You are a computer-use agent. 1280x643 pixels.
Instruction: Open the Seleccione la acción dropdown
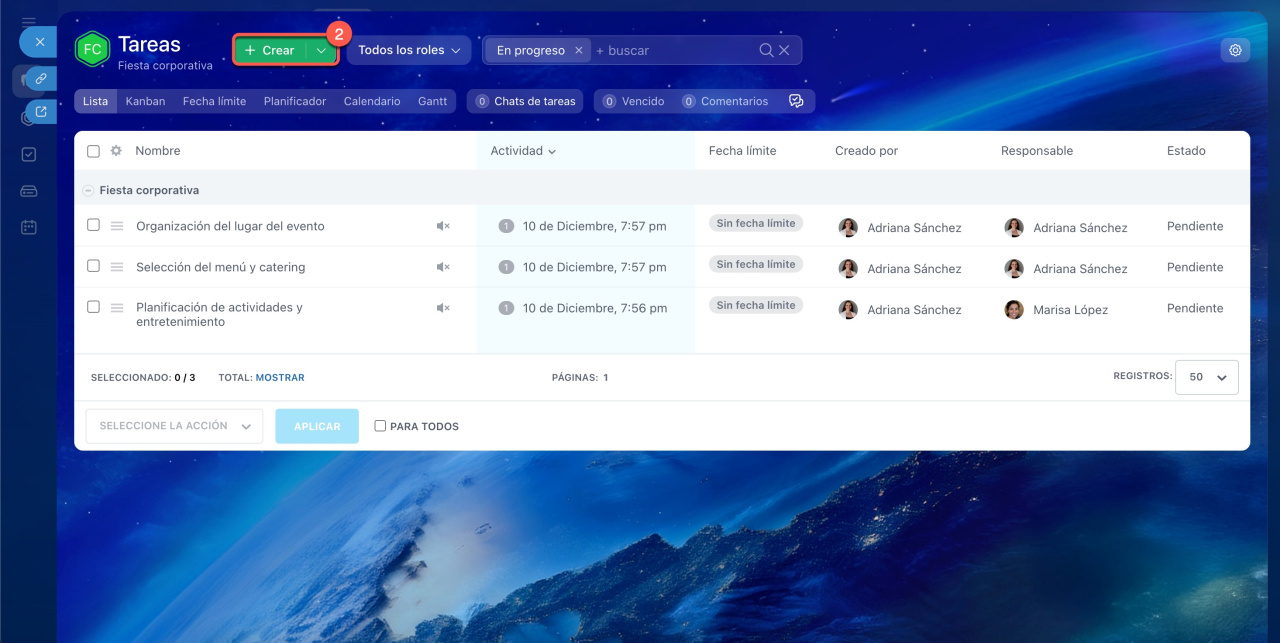coord(174,426)
